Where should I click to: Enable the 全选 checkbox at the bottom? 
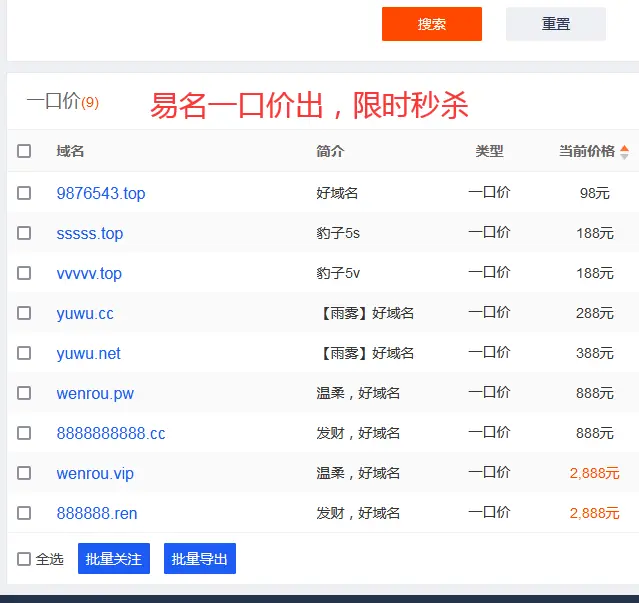(x=24, y=559)
